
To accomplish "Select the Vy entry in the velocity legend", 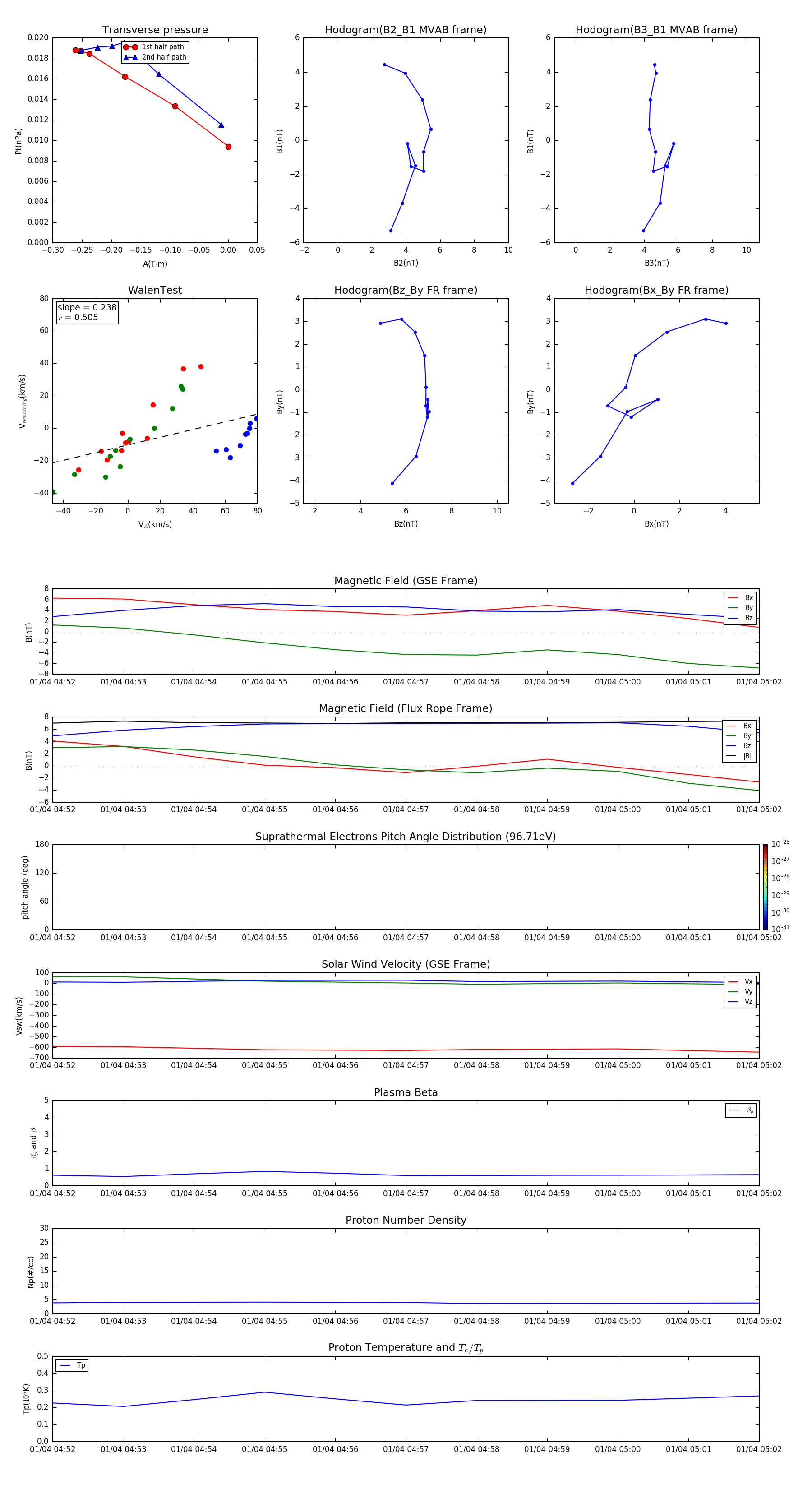I will [x=740, y=991].
